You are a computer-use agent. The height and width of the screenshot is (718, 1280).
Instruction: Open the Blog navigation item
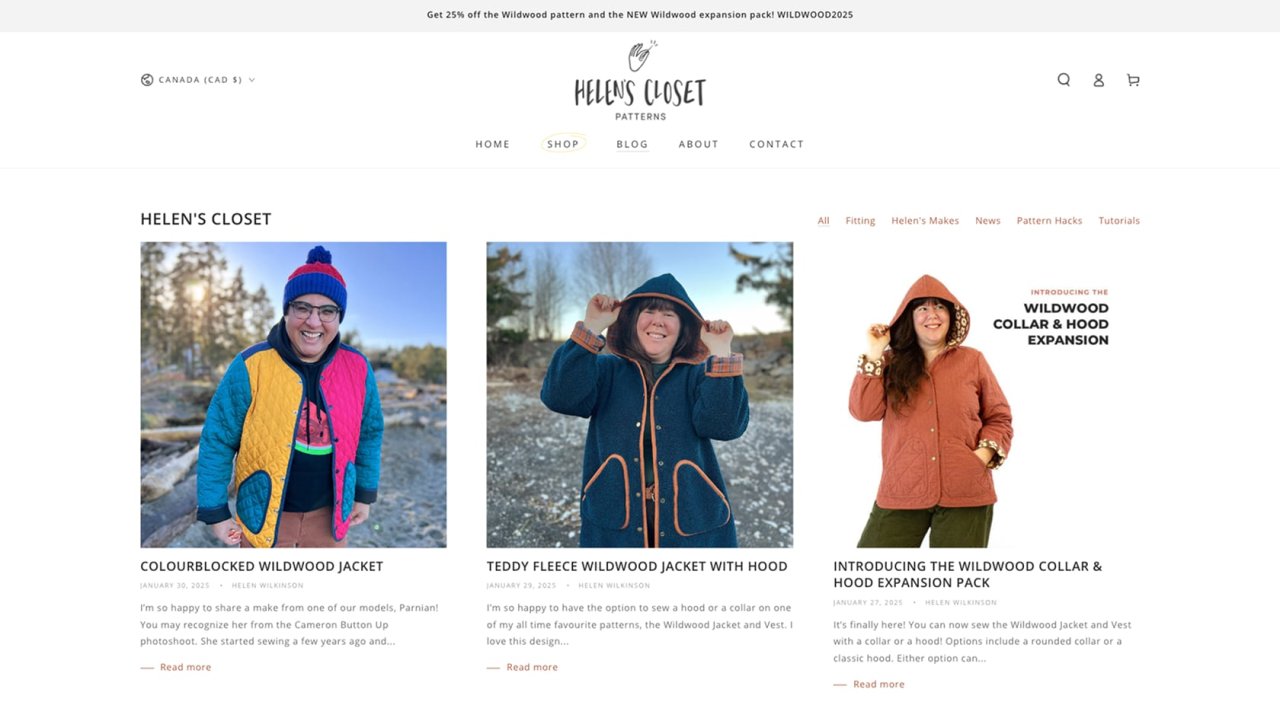pos(632,144)
